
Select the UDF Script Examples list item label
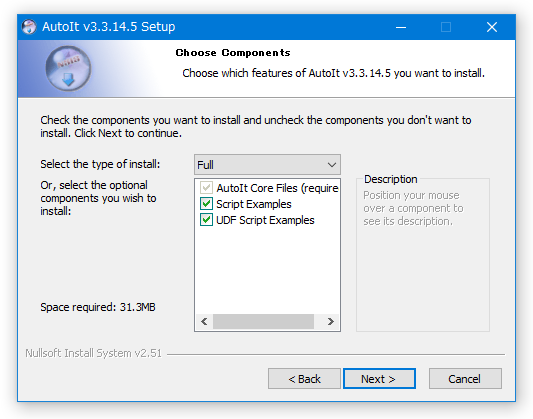pos(265,220)
